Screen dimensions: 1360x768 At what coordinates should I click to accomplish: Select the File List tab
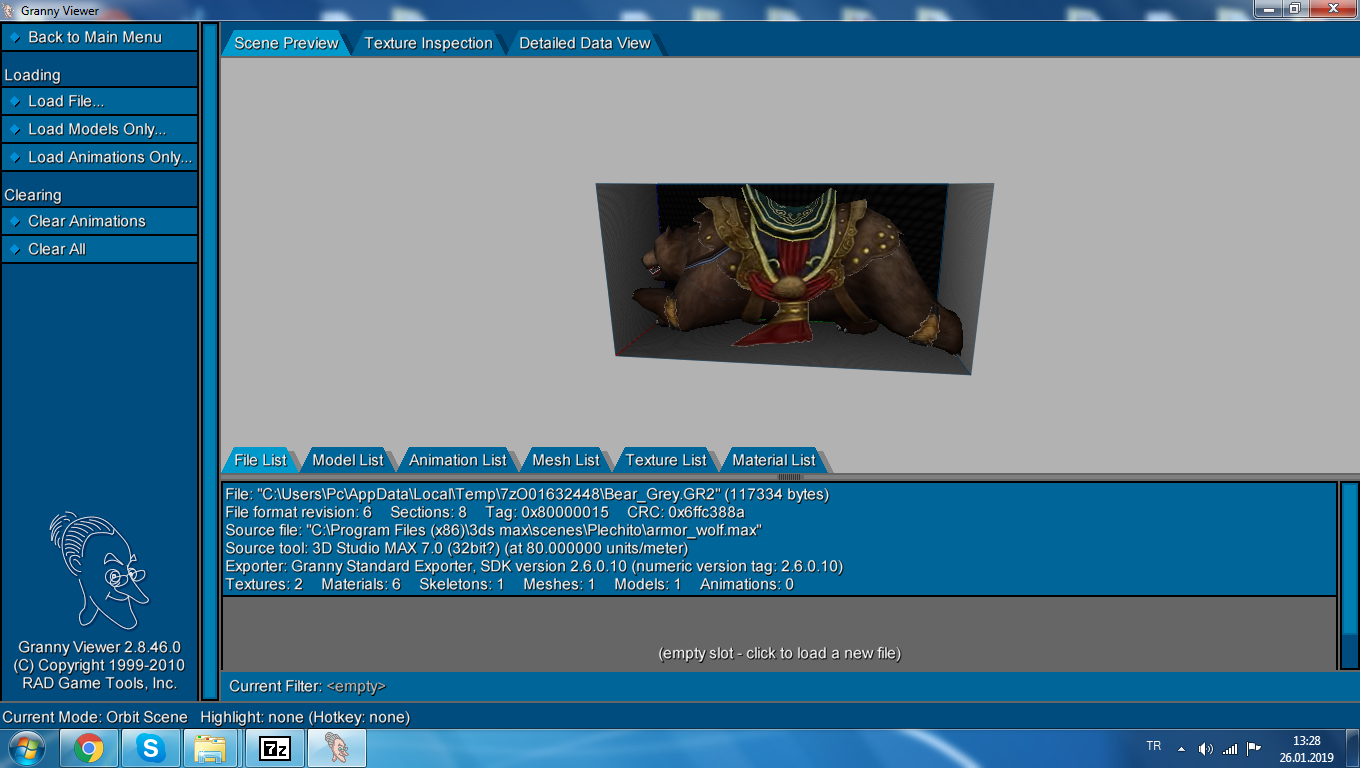coord(260,460)
